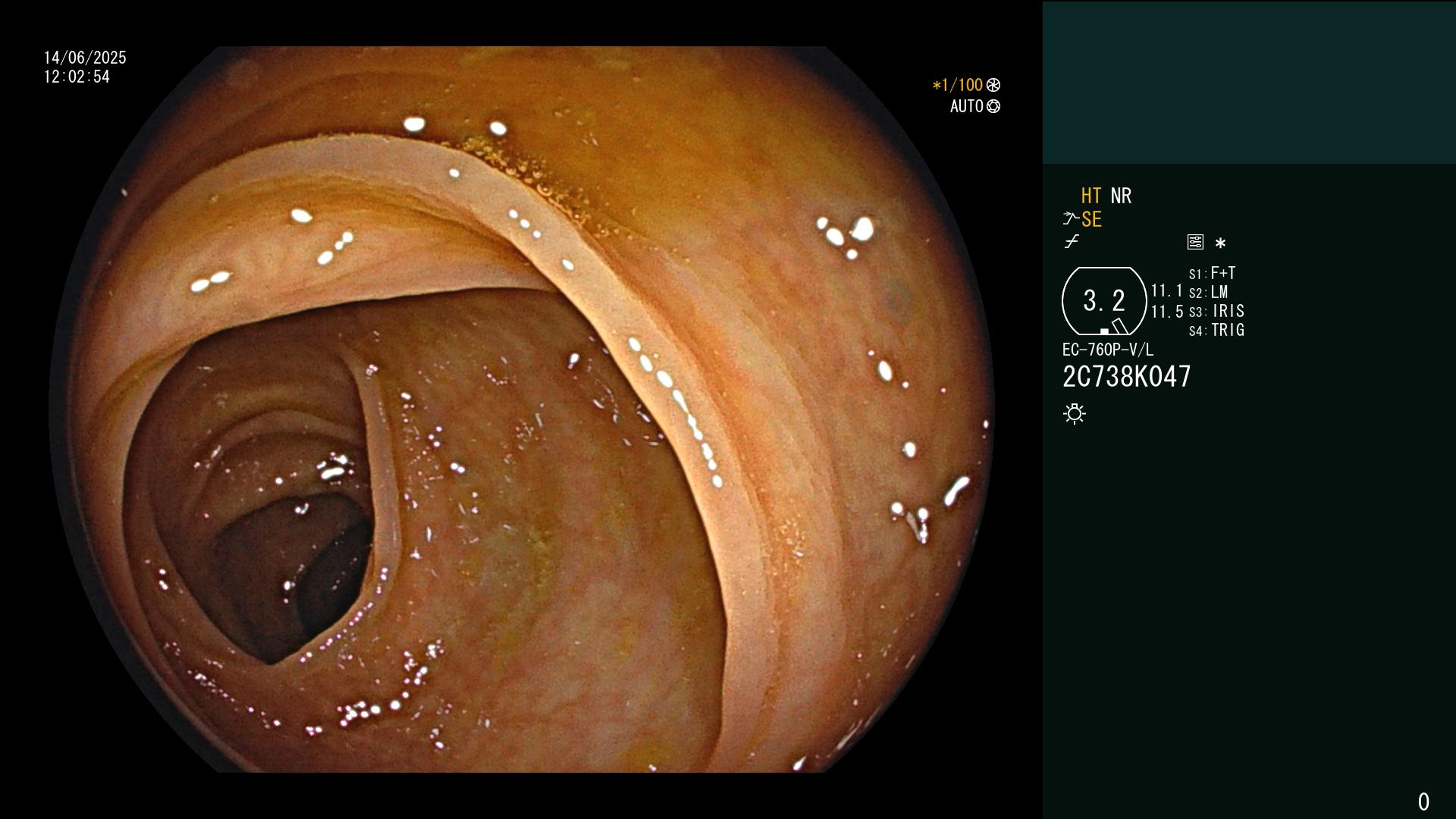Click the HT indicator
Viewport: 1456px width, 819px height.
pos(1091,196)
